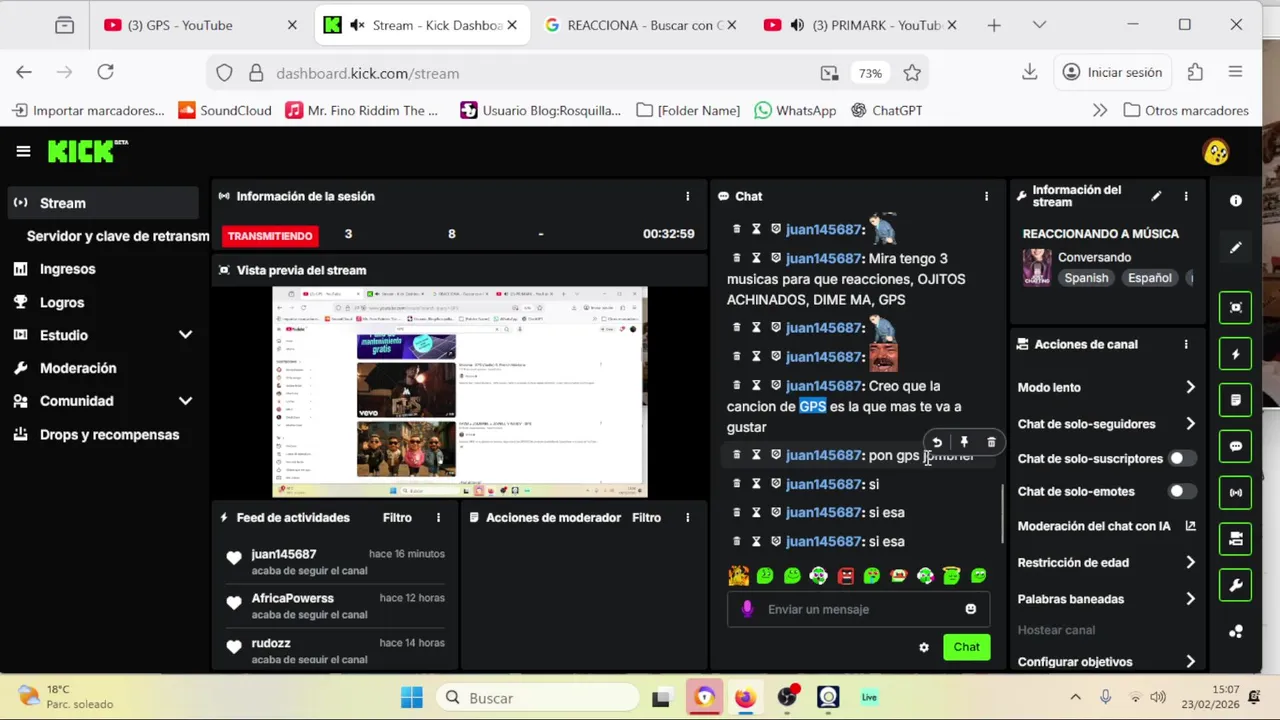This screenshot has width=1280, height=720.
Task: Click the hourglass timeout icon on 'si' message
Action: (x=756, y=484)
